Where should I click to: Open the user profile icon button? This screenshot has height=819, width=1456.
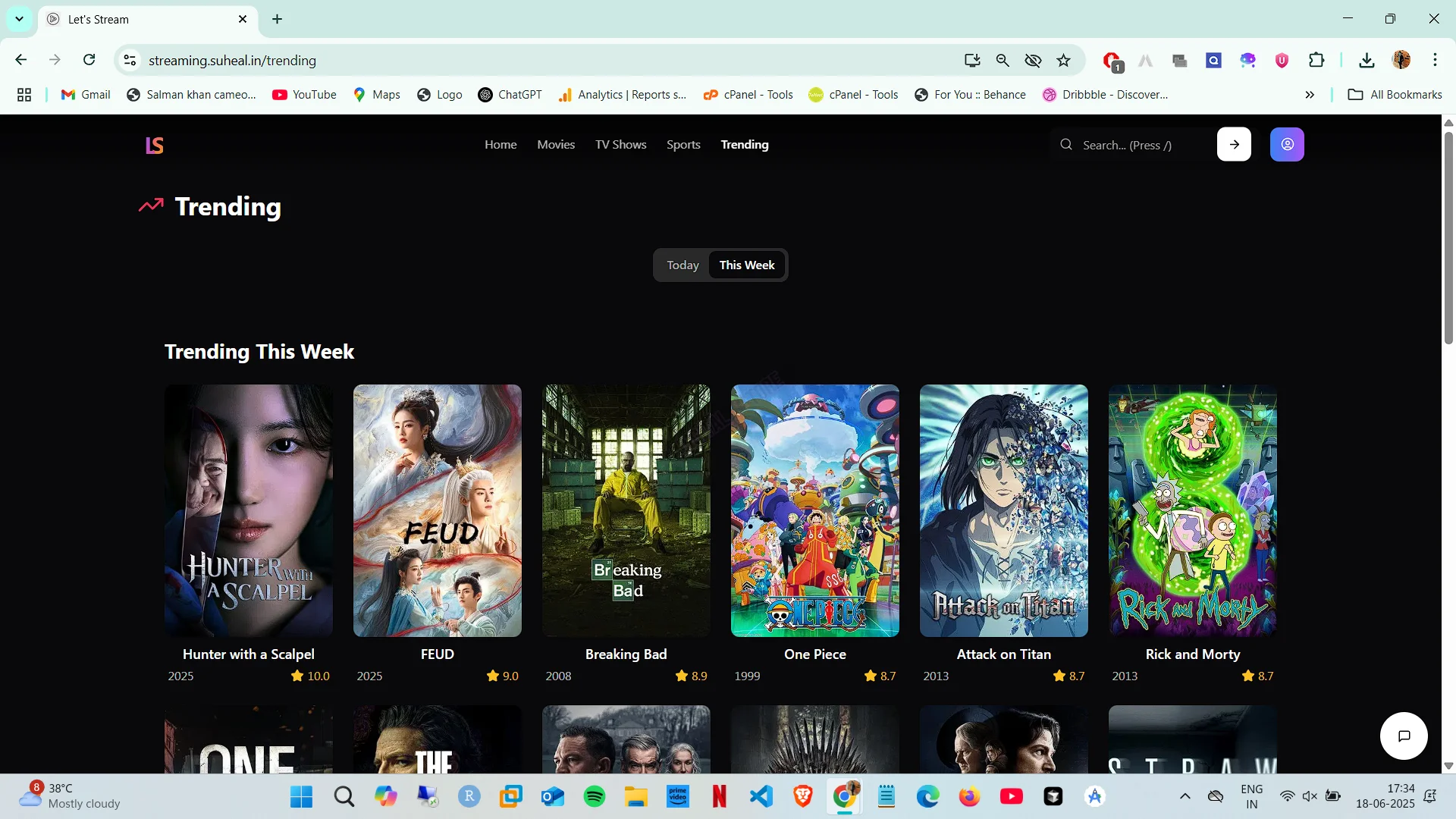1287,144
